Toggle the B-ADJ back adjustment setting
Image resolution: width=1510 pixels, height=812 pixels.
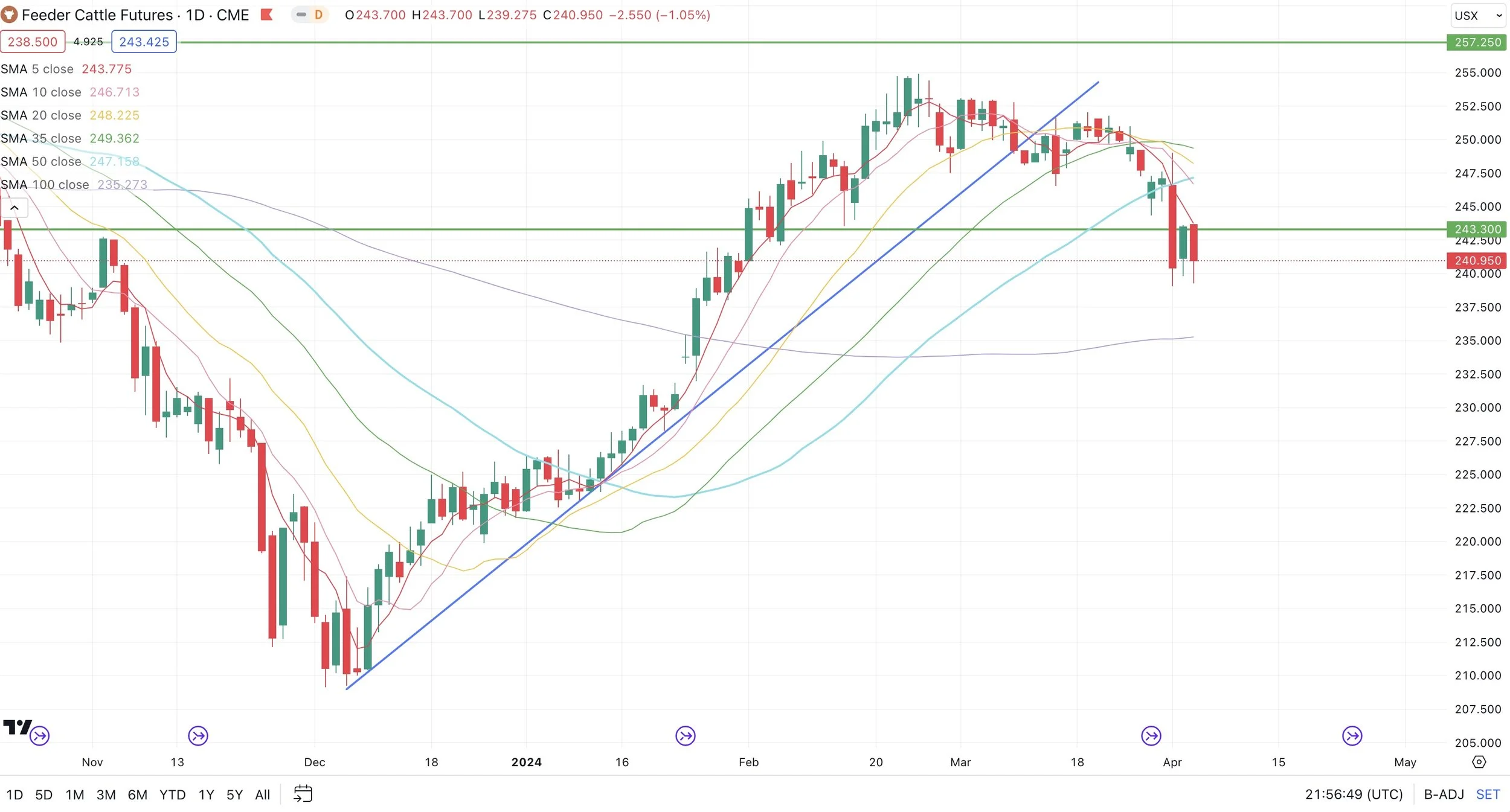click(1443, 794)
